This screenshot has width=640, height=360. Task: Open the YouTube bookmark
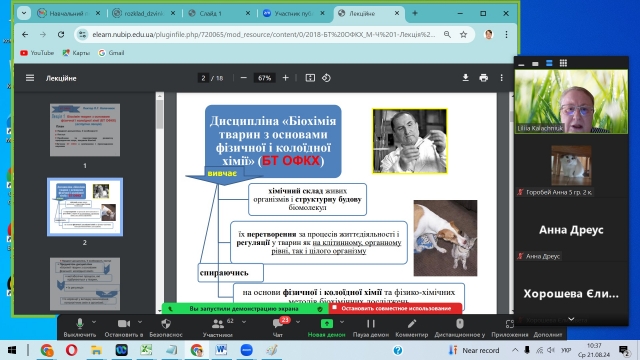coord(37,53)
